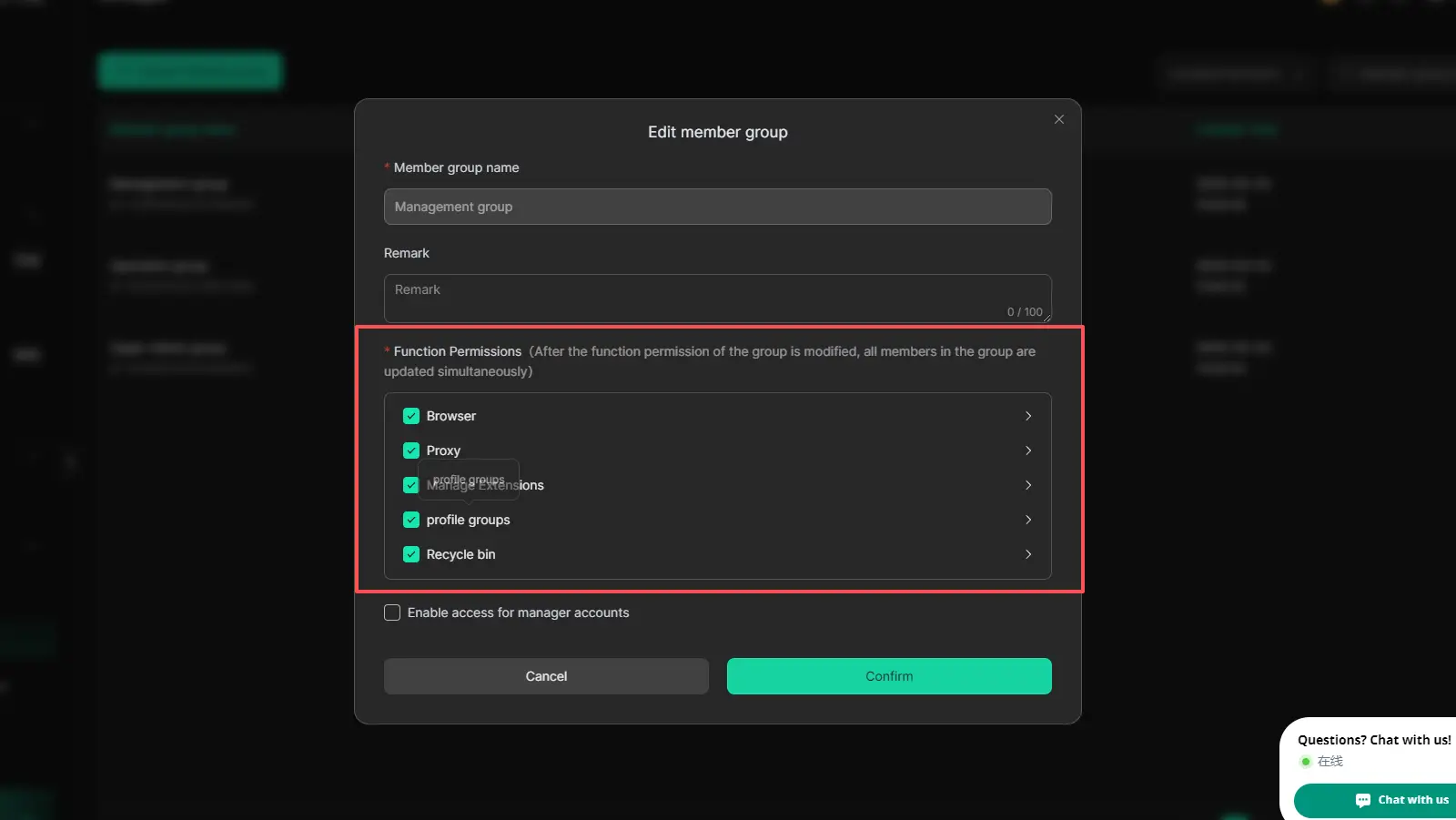The height and width of the screenshot is (820, 1456).
Task: Click the Confirm button
Action: [x=889, y=676]
